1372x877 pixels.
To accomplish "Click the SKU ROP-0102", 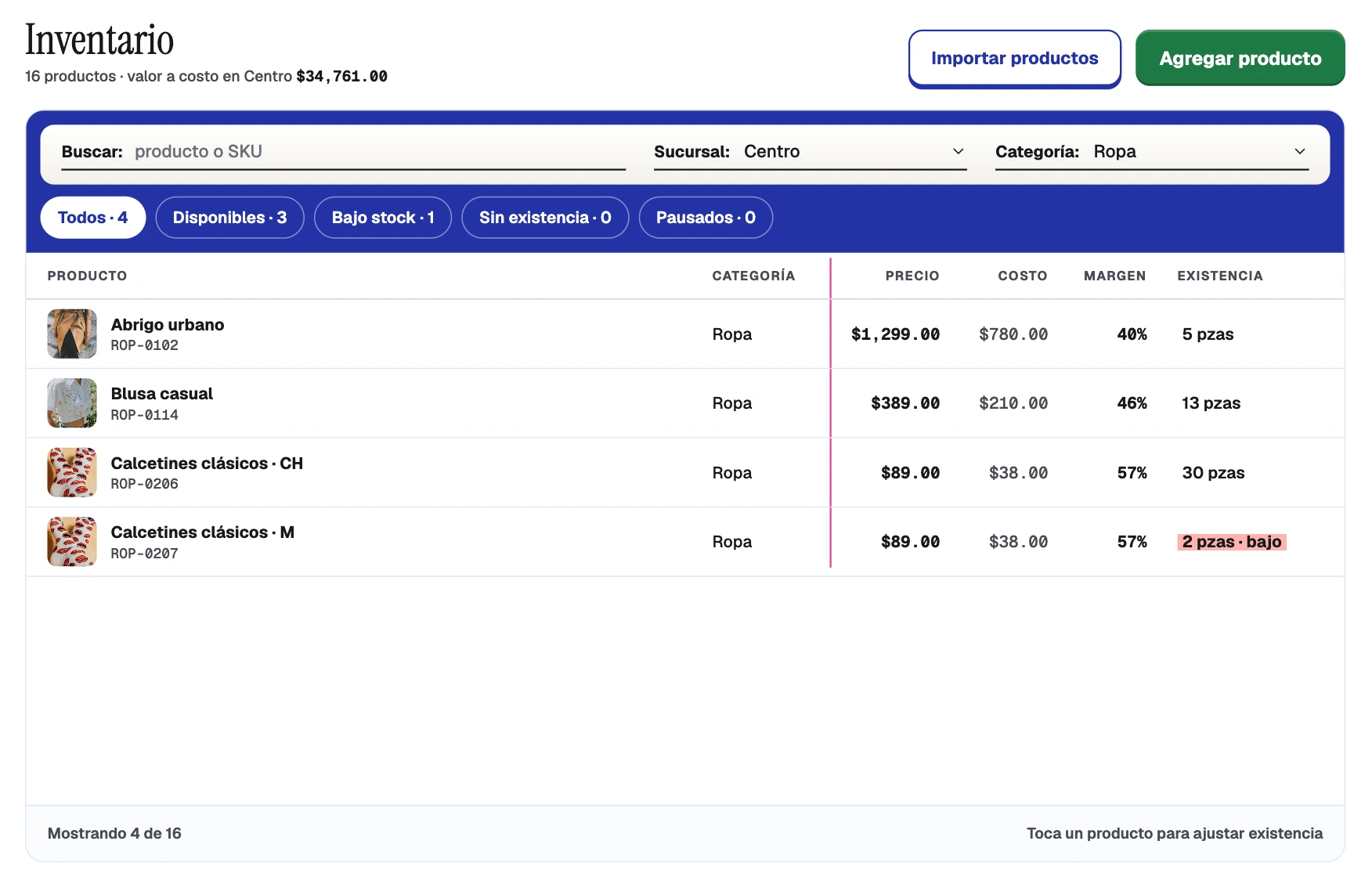I will [145, 345].
